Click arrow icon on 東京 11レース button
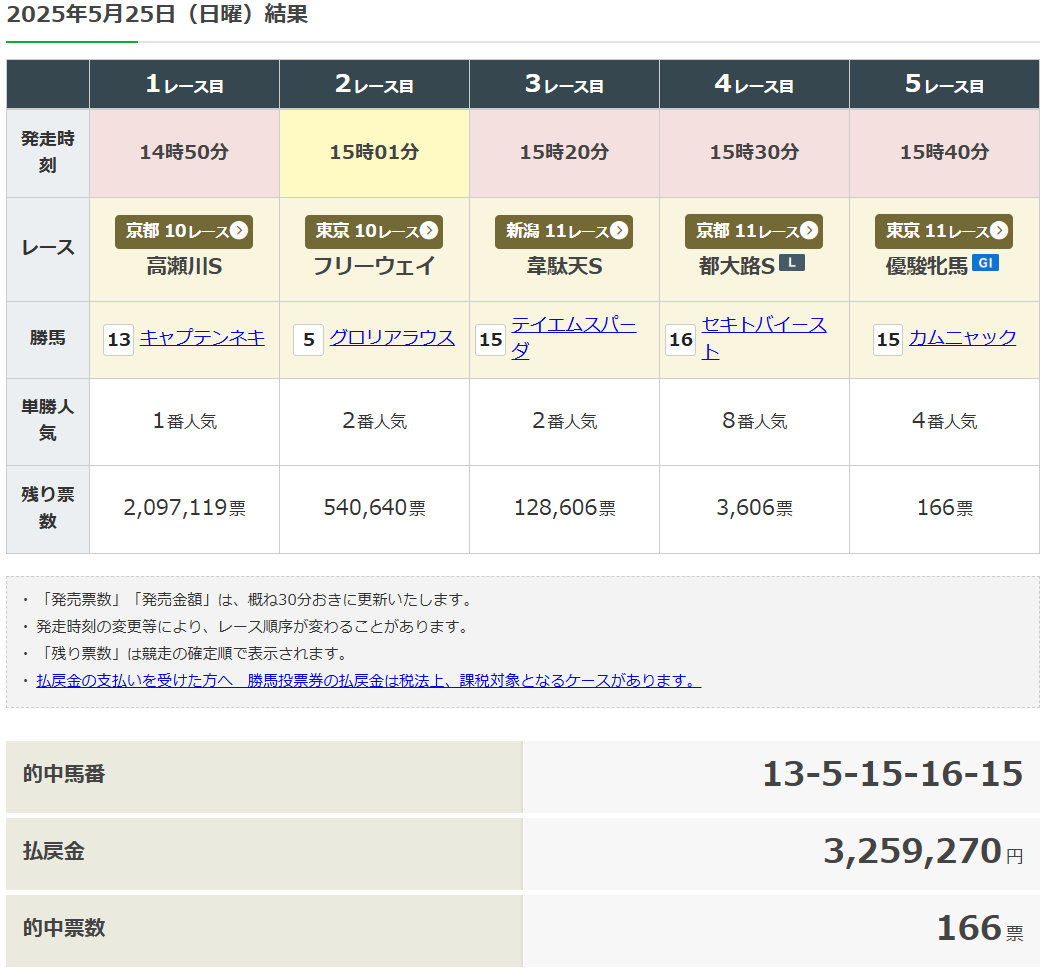 click(x=999, y=231)
